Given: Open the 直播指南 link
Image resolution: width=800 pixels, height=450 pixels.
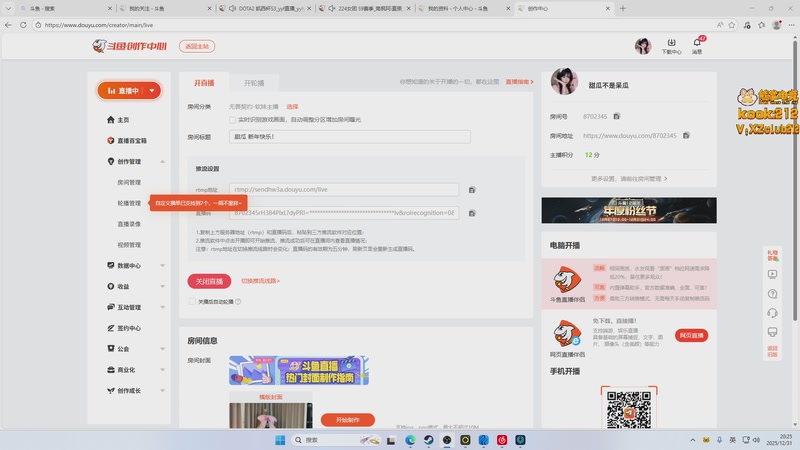Looking at the screenshot, I should click(x=519, y=82).
